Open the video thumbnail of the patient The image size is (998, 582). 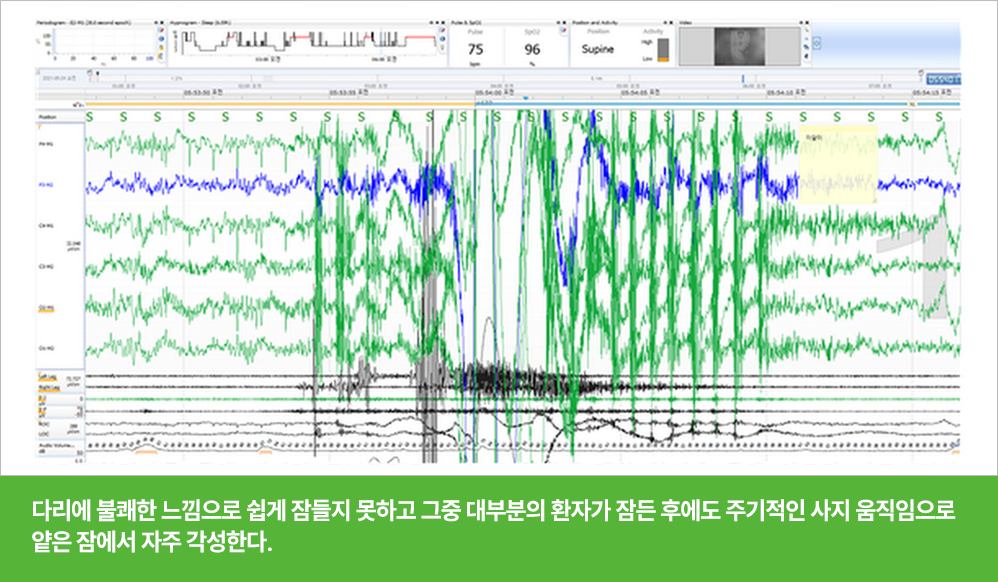(740, 46)
